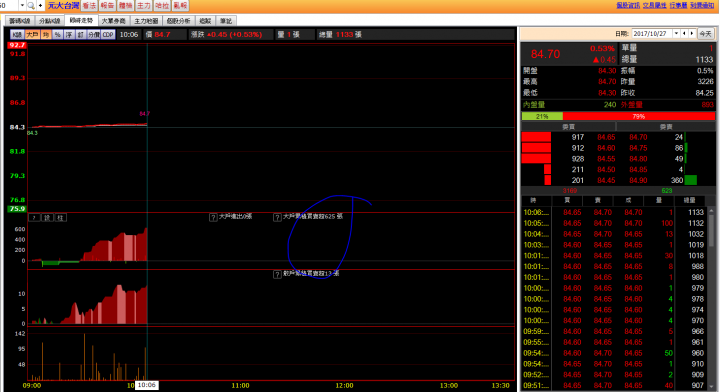Click the red-green 內外盤 ratio bar

click(x=618, y=117)
